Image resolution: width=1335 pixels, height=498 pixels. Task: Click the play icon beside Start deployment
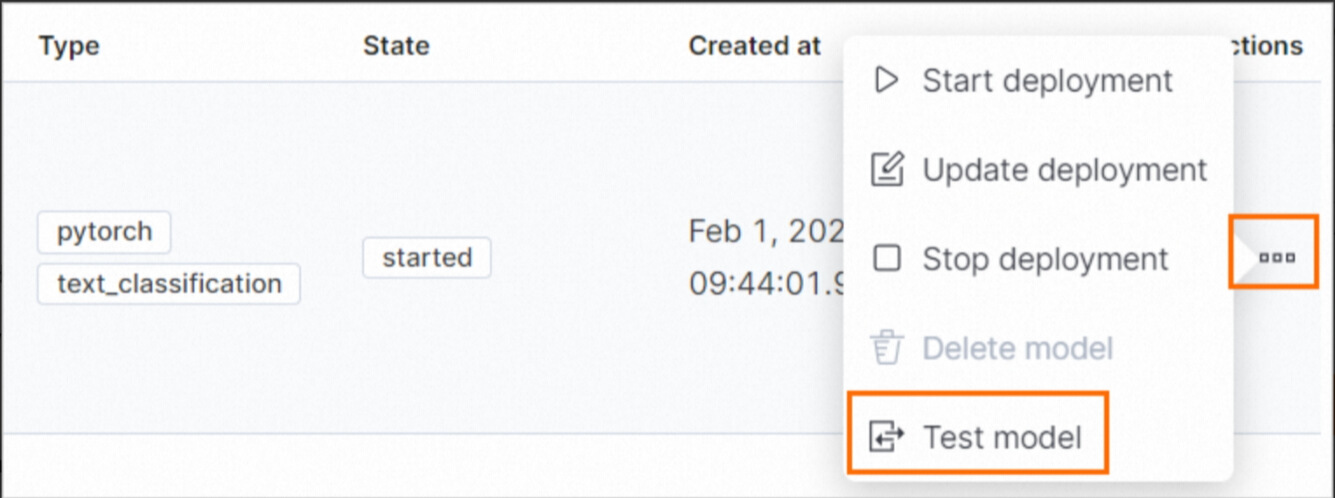[x=886, y=80]
